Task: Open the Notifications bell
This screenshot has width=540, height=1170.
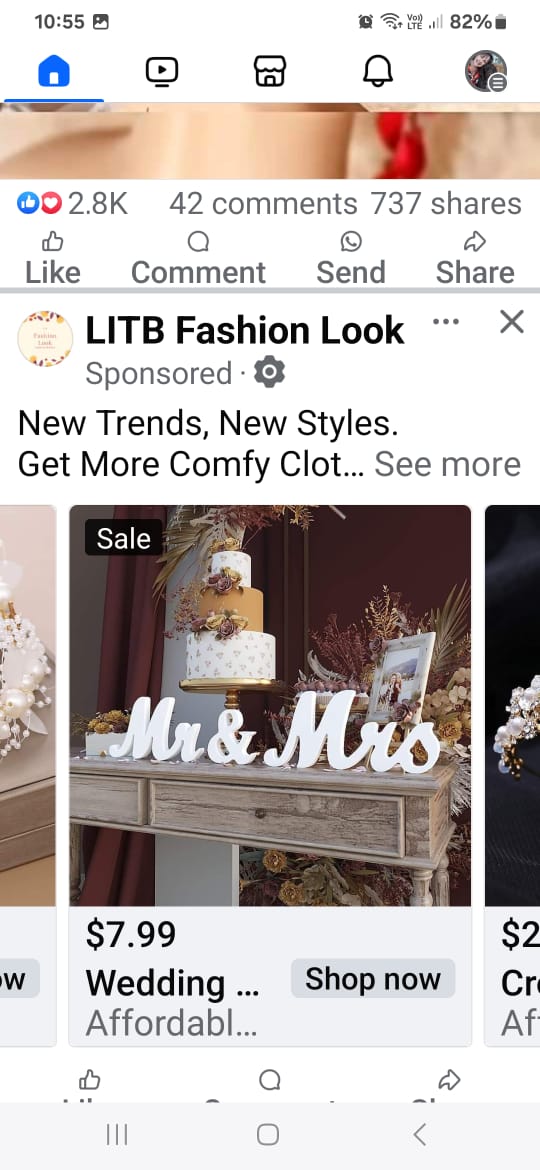Action: click(377, 72)
